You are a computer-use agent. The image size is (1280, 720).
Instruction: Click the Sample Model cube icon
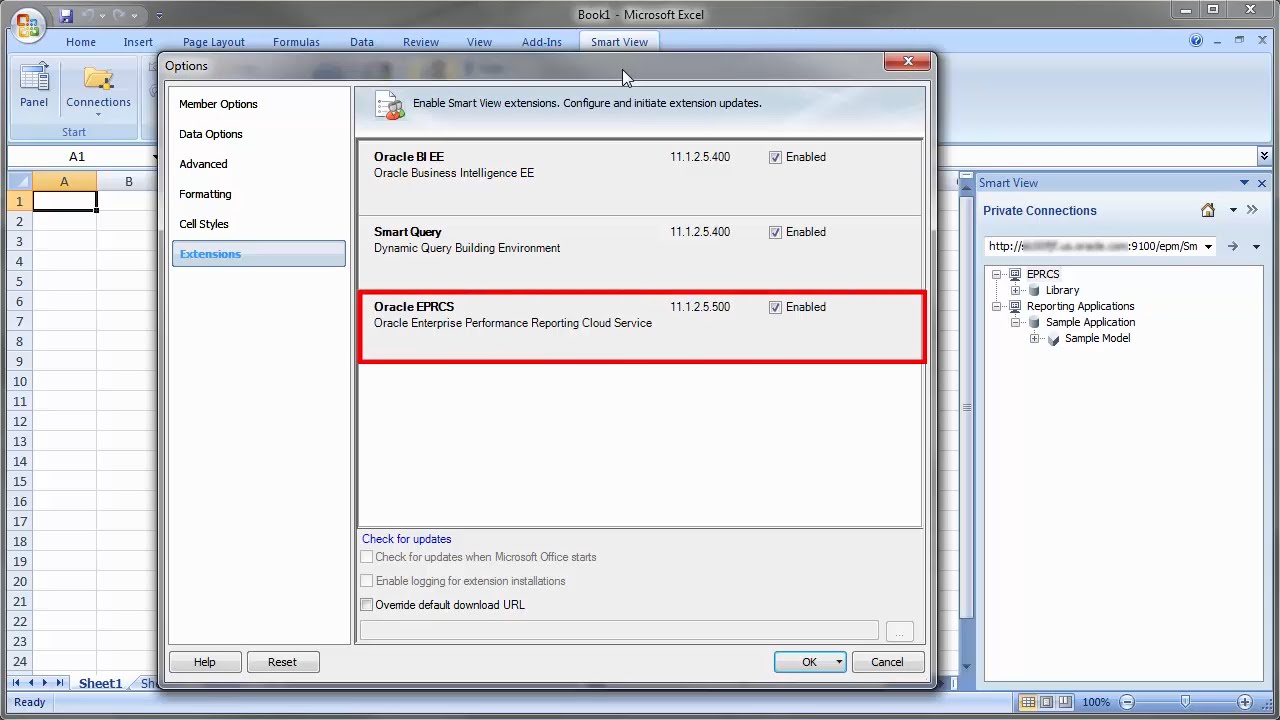click(x=1054, y=339)
